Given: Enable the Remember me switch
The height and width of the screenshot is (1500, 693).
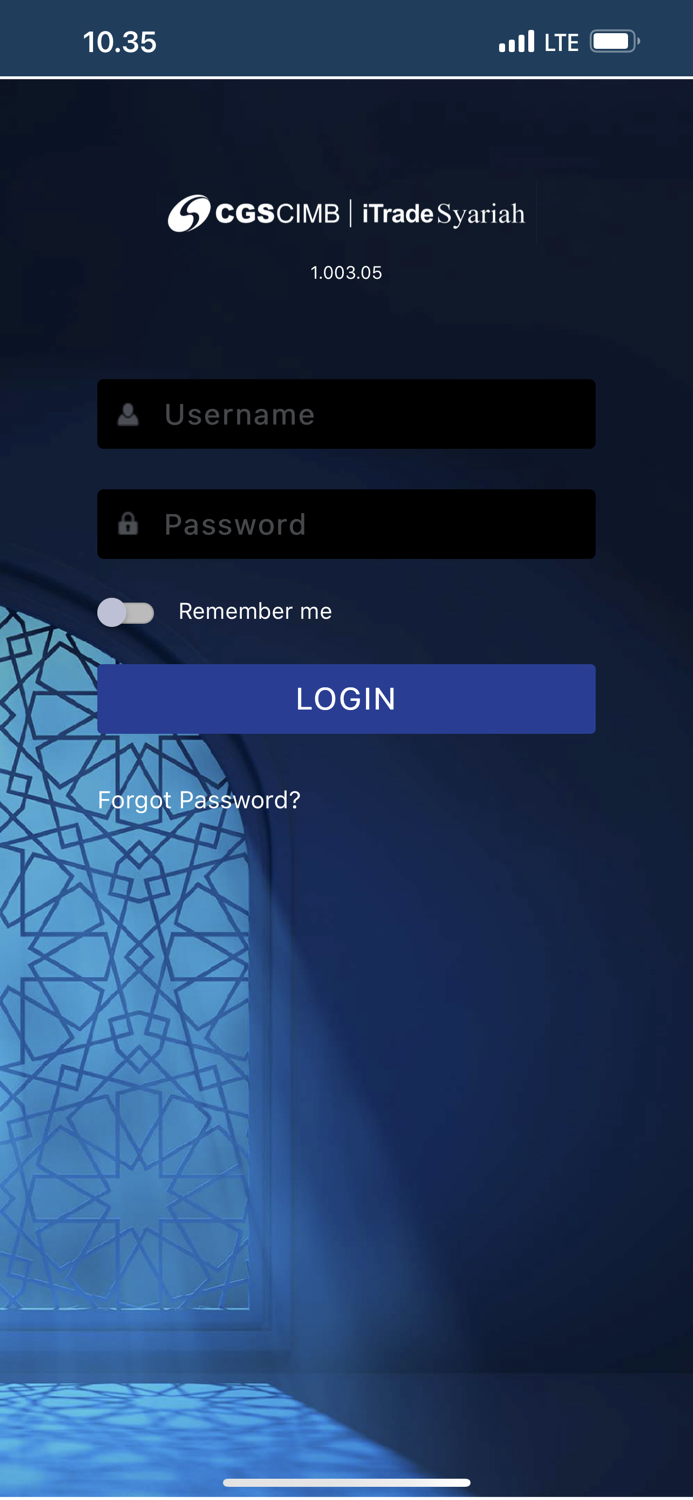Looking at the screenshot, I should pyautogui.click(x=126, y=612).
